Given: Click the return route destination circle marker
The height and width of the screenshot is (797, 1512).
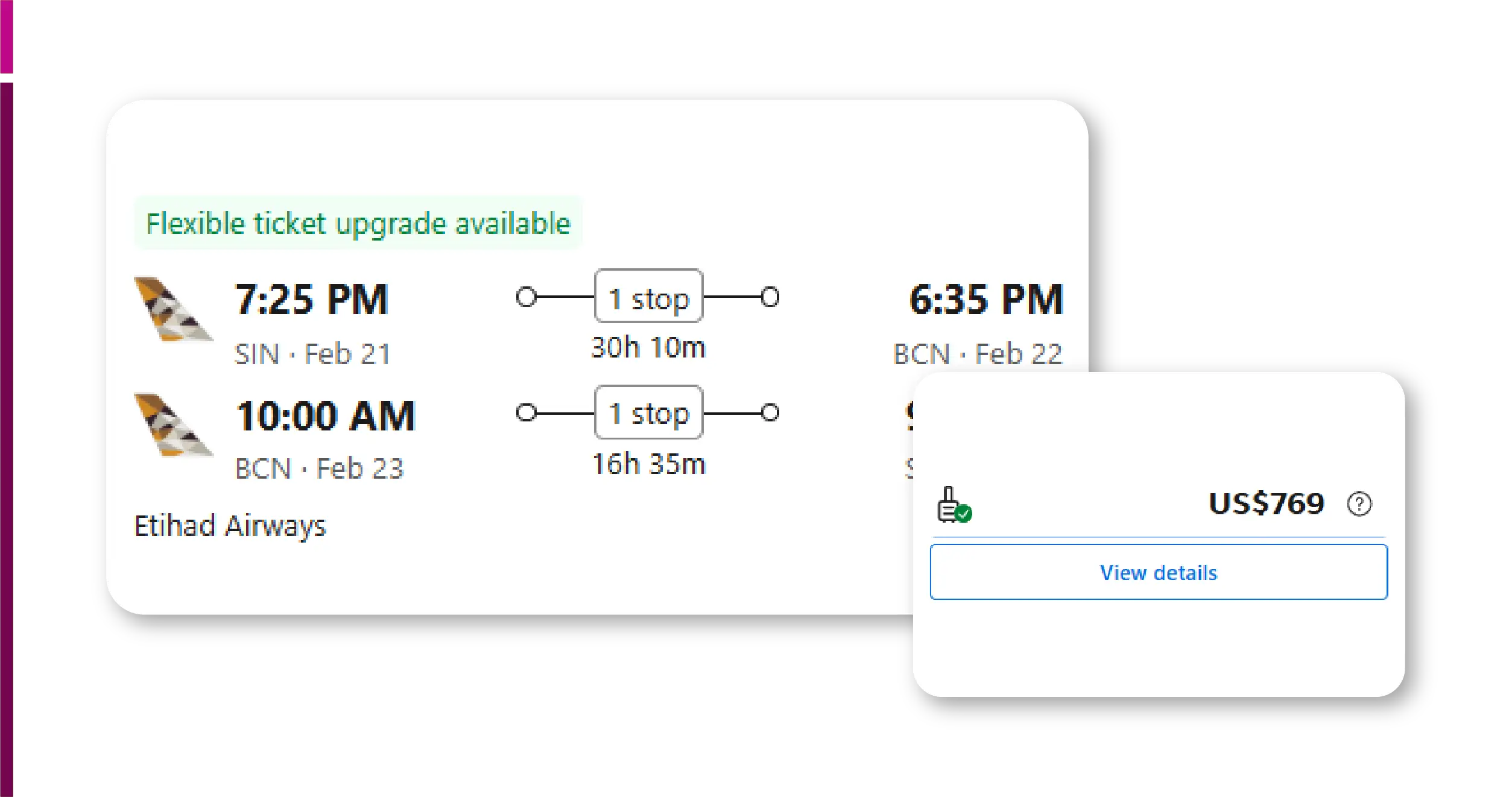Looking at the screenshot, I should [770, 412].
